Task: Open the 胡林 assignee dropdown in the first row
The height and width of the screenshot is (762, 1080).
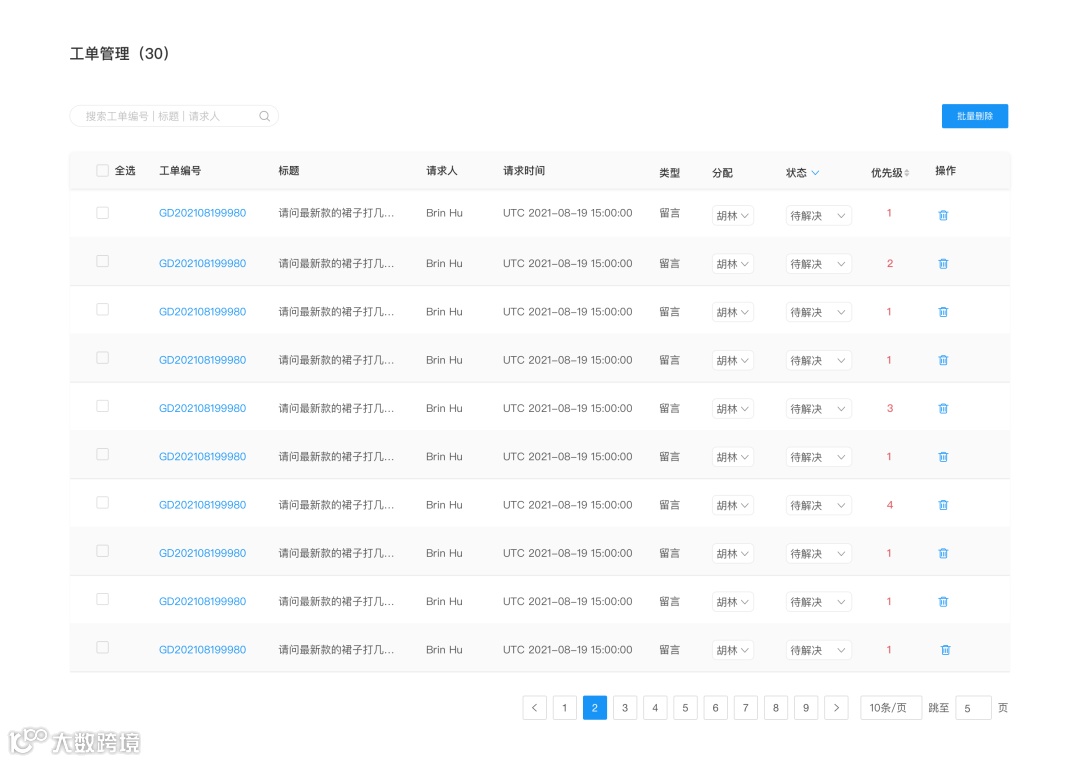Action: (732, 213)
